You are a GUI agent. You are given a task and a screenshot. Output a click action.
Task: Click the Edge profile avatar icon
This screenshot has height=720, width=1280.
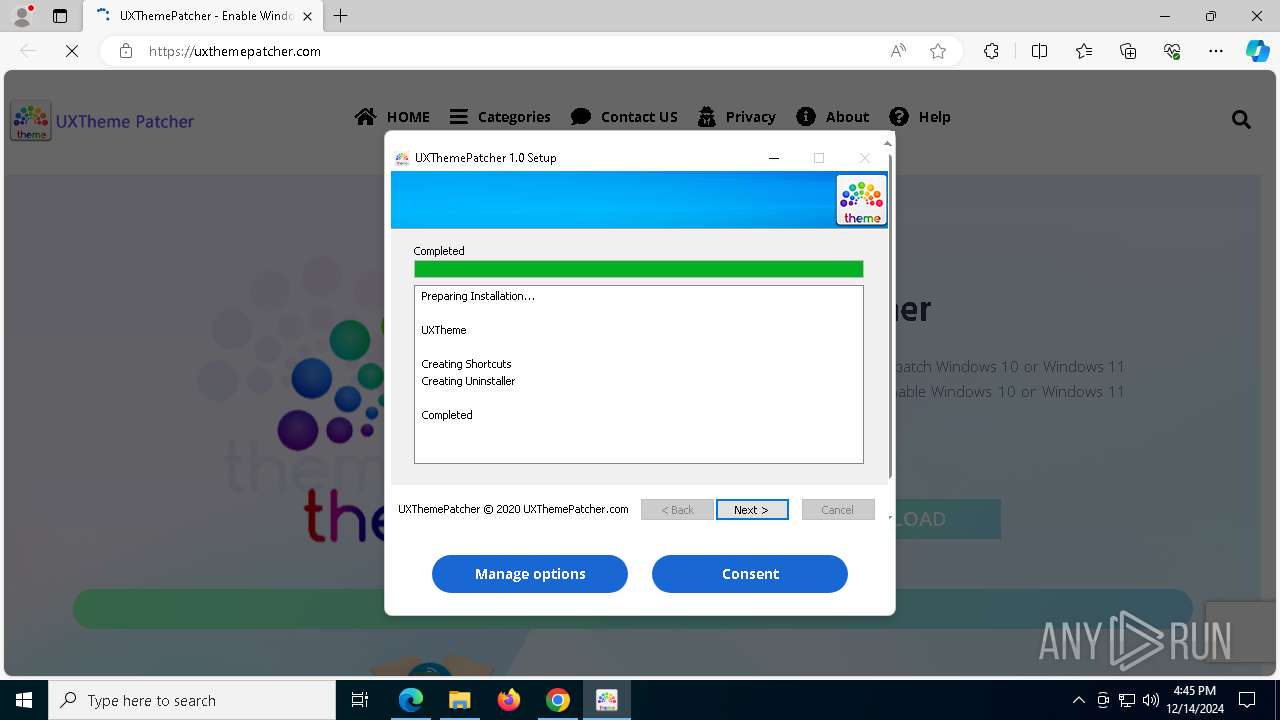point(22,16)
